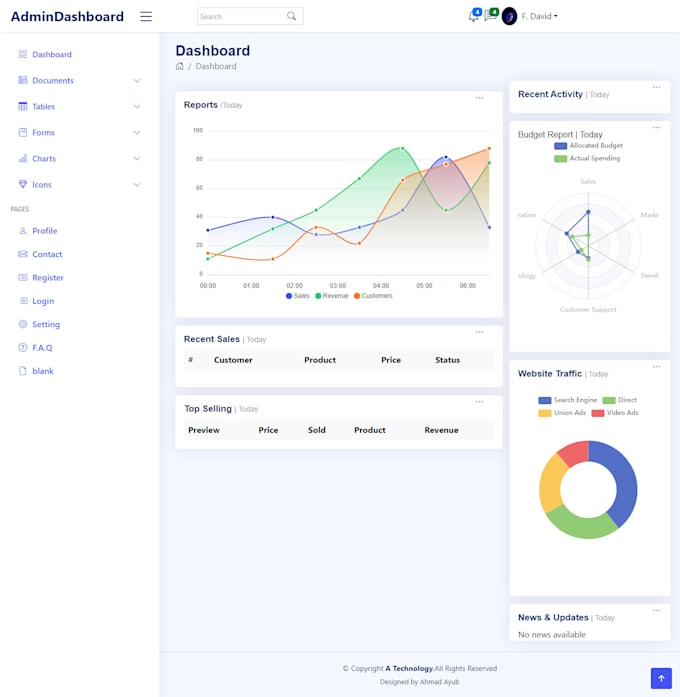Click the Charts bar icon in sidebar

[x=23, y=158]
